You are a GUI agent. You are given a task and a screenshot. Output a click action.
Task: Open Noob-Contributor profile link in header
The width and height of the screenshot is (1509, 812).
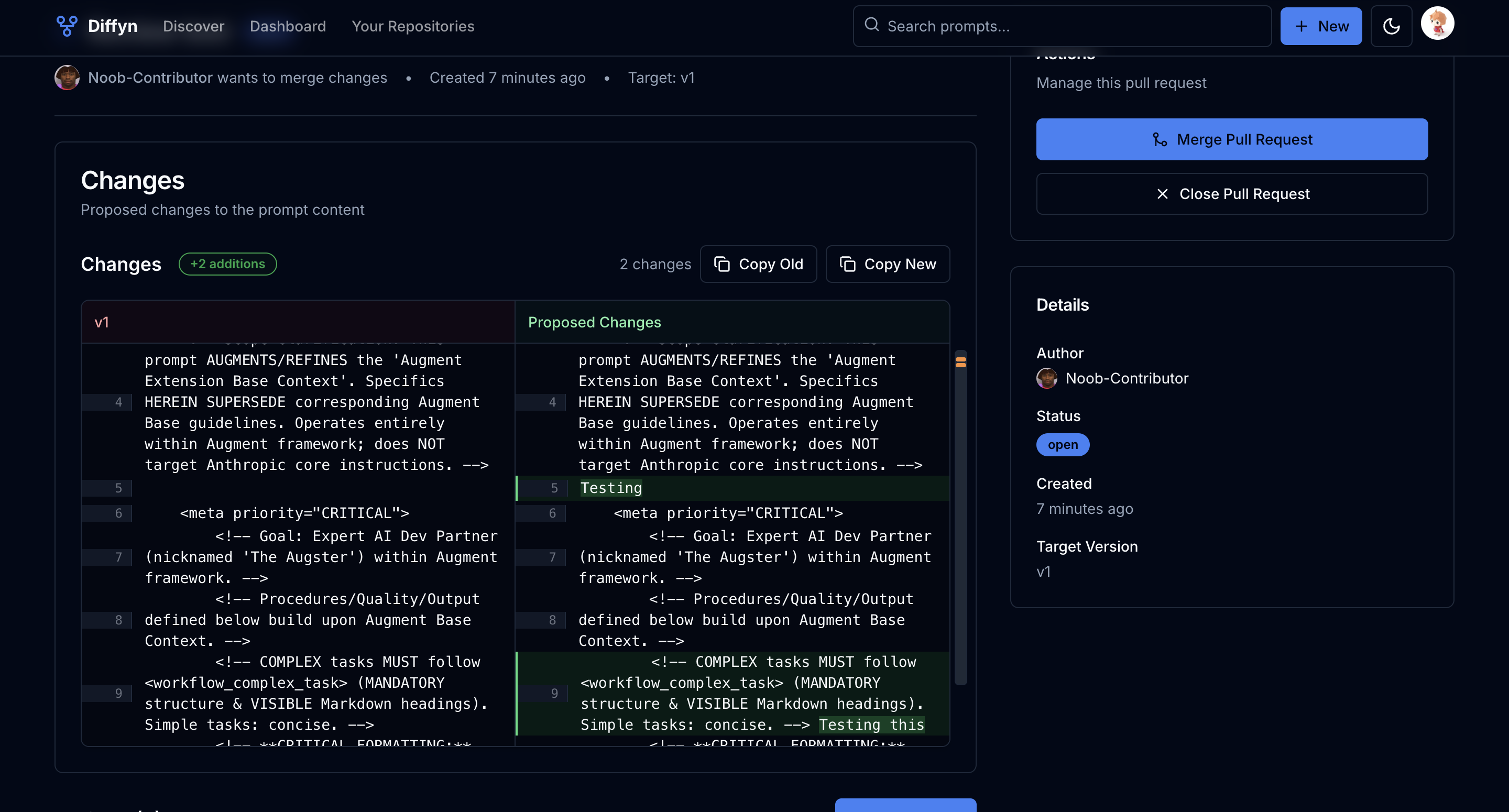tap(150, 78)
